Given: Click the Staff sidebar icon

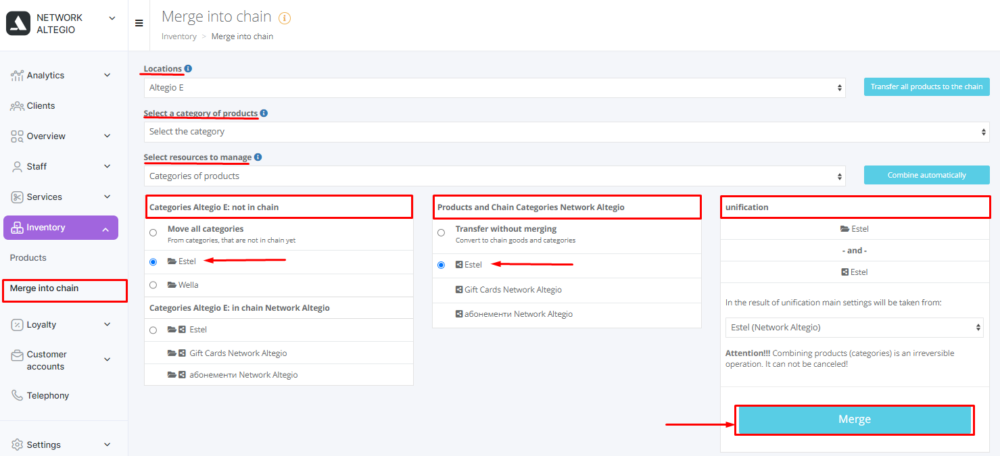Looking at the screenshot, I should (x=17, y=166).
